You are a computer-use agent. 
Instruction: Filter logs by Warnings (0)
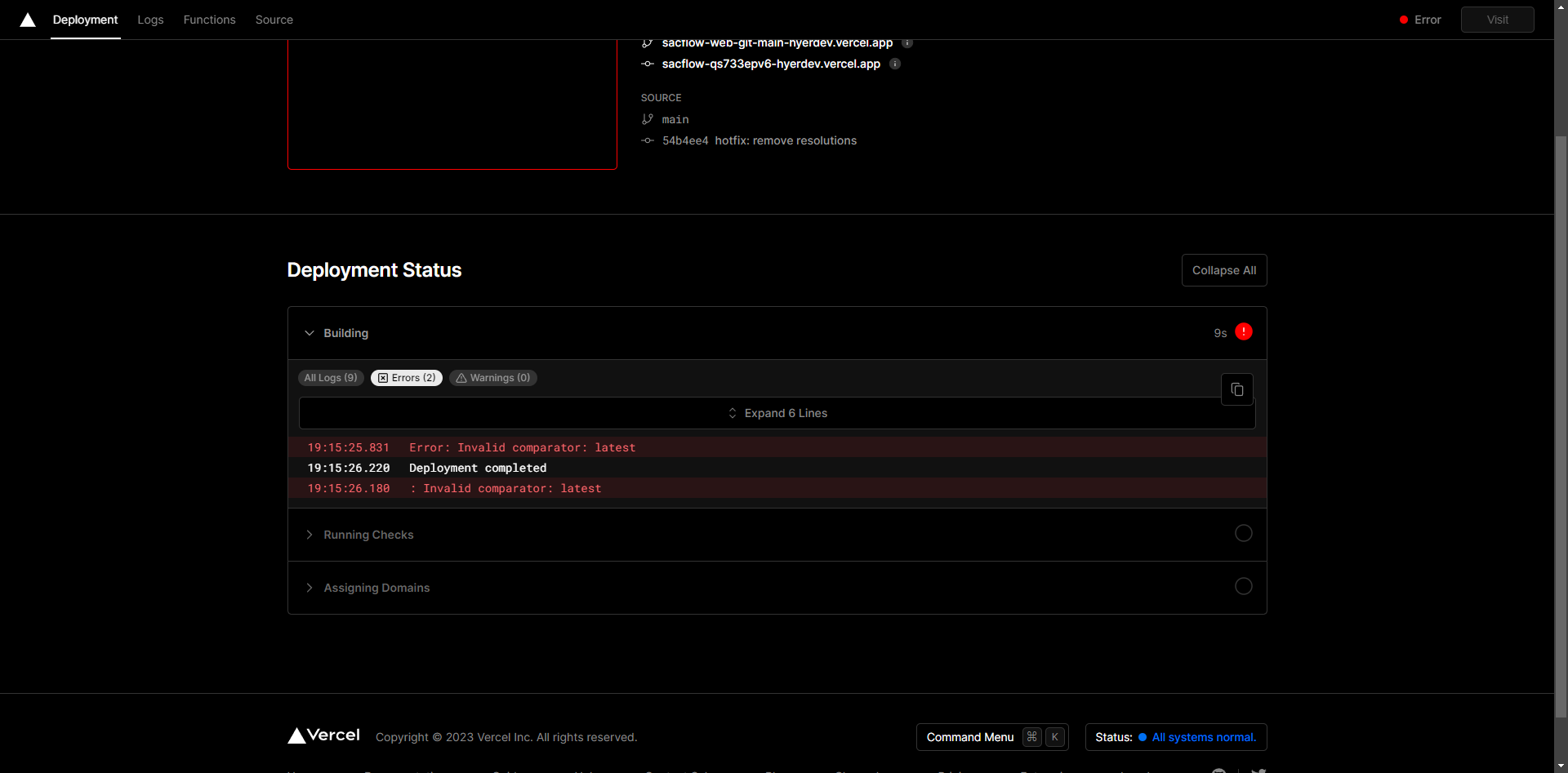click(493, 378)
